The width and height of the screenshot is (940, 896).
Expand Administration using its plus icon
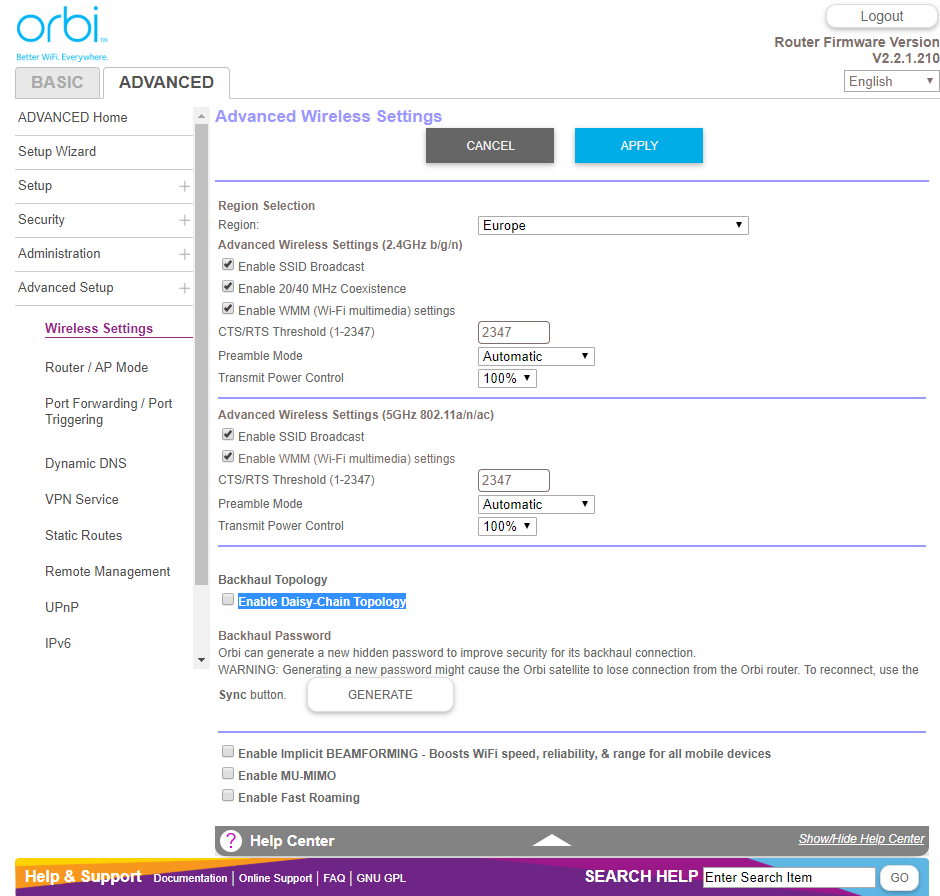pos(184,255)
